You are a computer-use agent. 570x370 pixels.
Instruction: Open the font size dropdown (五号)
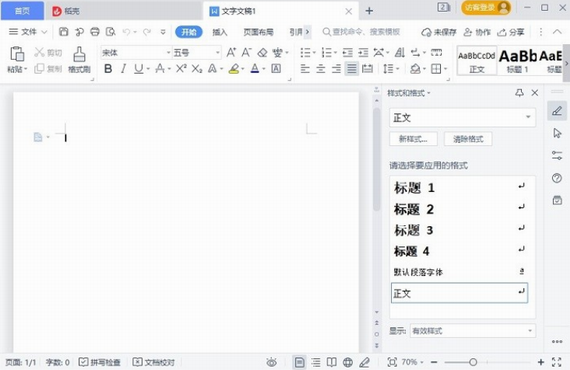tap(217, 53)
